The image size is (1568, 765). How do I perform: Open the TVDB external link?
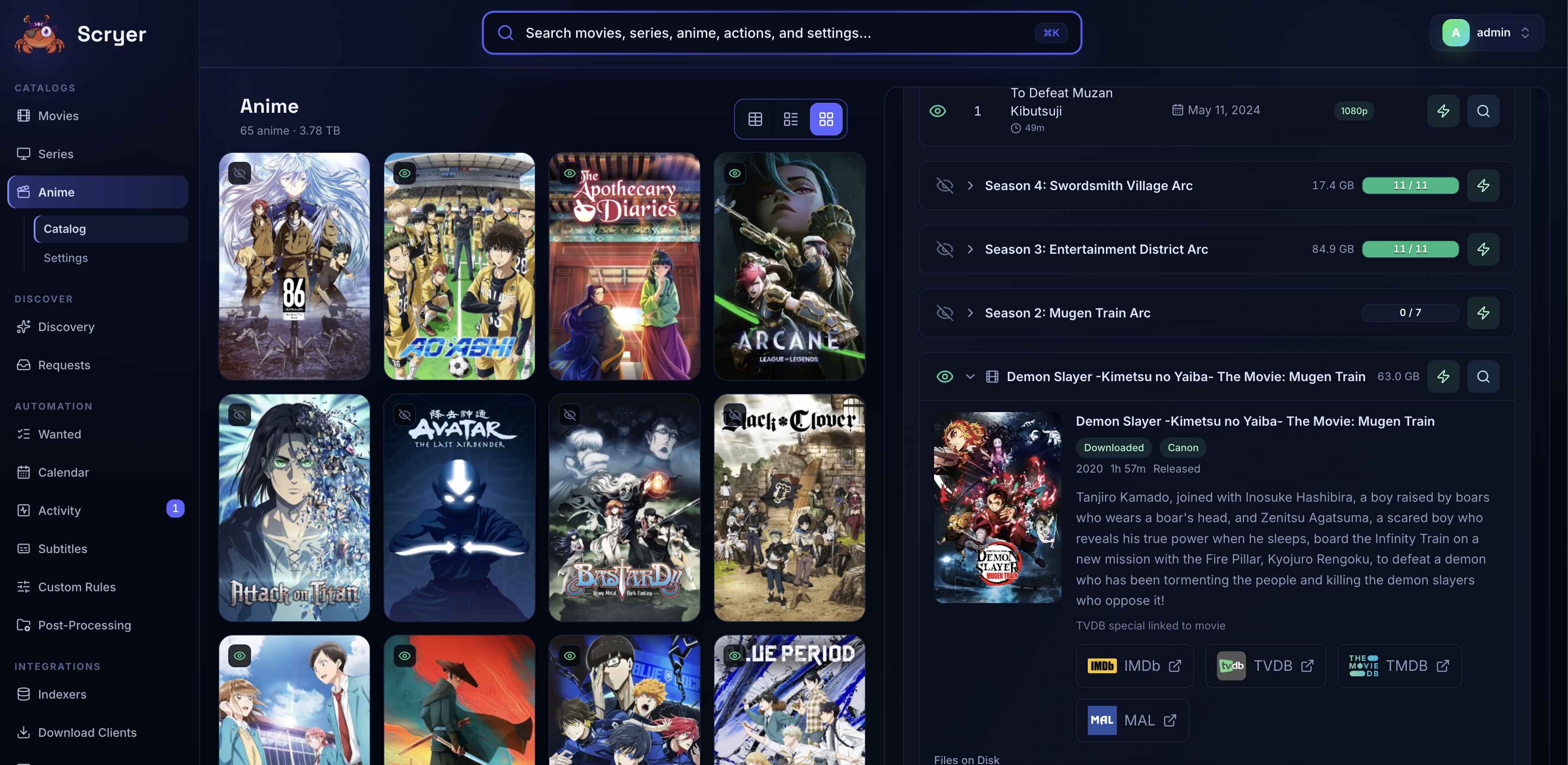coord(1266,666)
